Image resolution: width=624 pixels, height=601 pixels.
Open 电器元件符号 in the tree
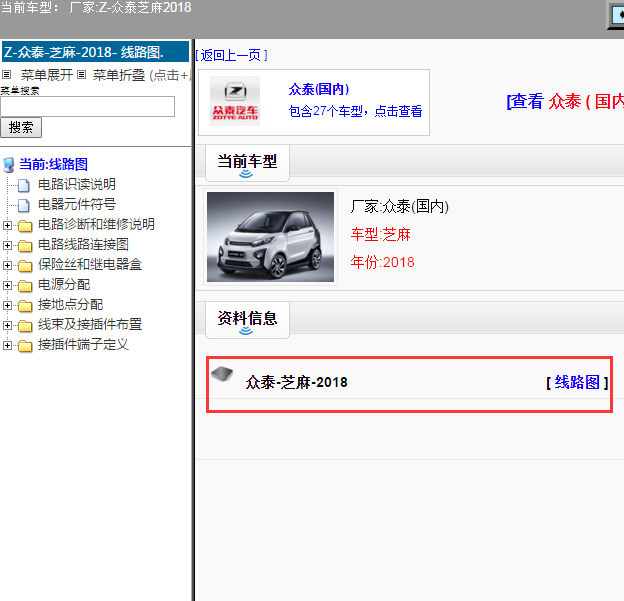coord(77,204)
